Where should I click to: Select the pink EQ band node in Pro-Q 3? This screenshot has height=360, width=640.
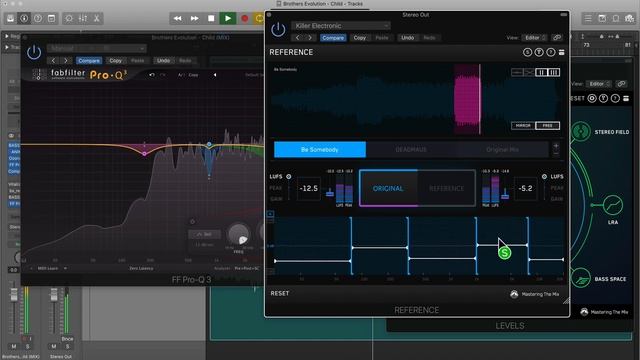(144, 154)
